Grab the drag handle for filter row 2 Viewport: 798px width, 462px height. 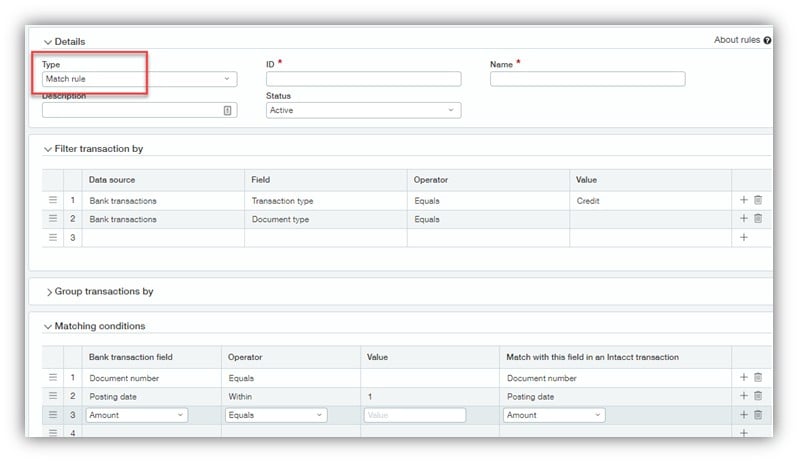53,218
